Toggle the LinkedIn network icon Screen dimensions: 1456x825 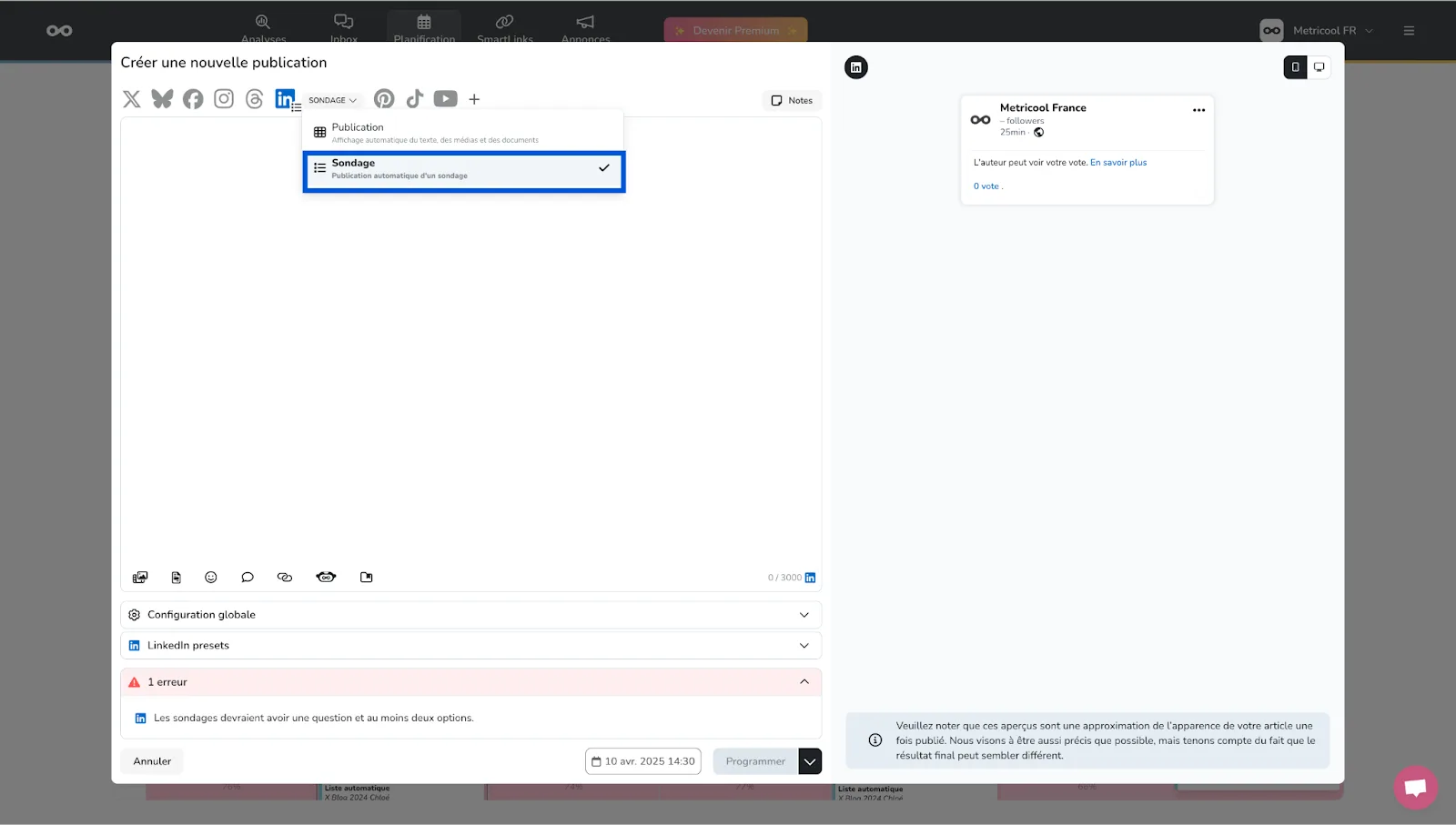285,98
